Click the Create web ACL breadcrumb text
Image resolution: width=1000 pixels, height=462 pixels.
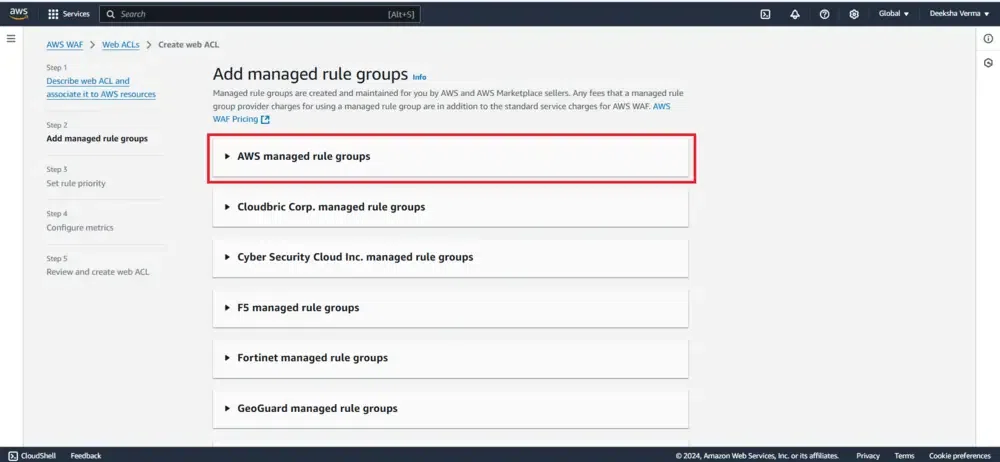pyautogui.click(x=189, y=45)
